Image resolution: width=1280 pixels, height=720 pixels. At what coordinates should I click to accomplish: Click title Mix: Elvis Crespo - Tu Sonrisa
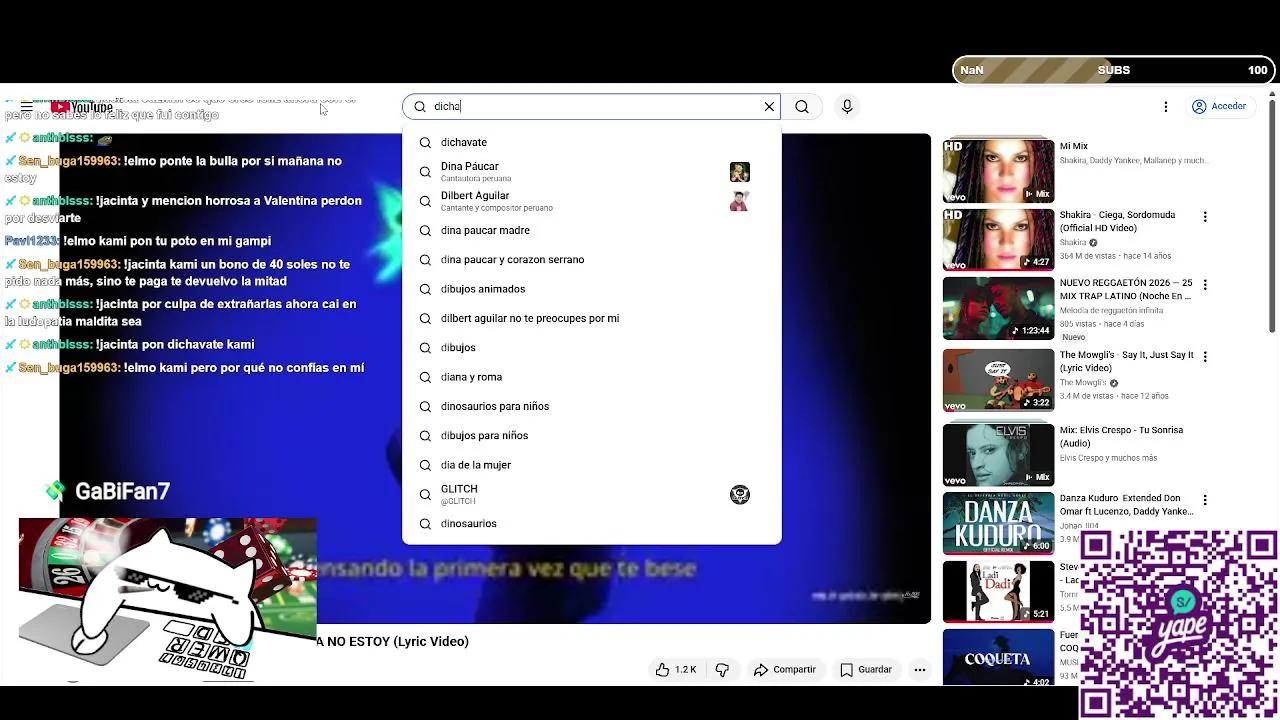point(1121,436)
